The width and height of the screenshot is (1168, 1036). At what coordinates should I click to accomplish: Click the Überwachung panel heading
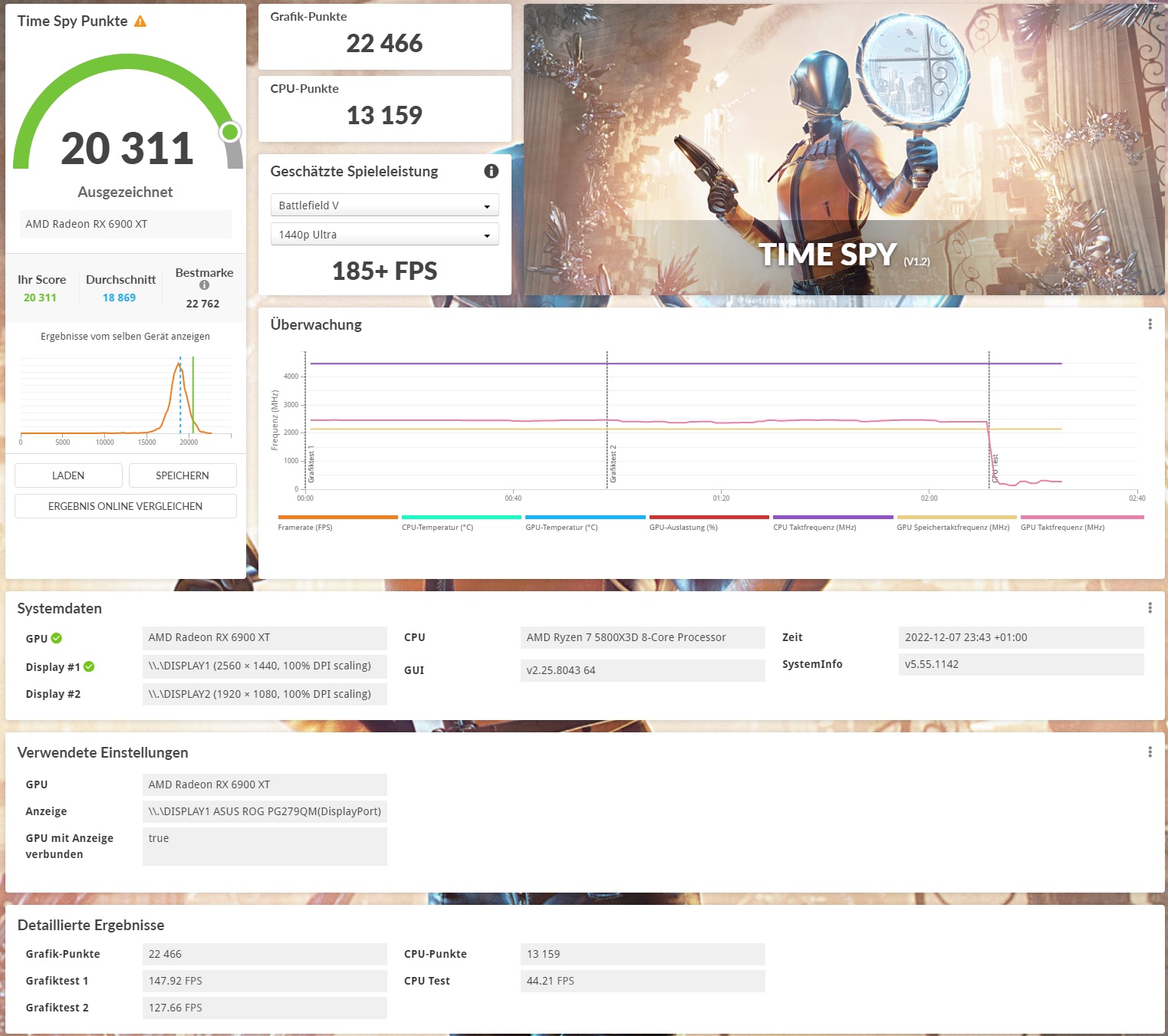(316, 324)
